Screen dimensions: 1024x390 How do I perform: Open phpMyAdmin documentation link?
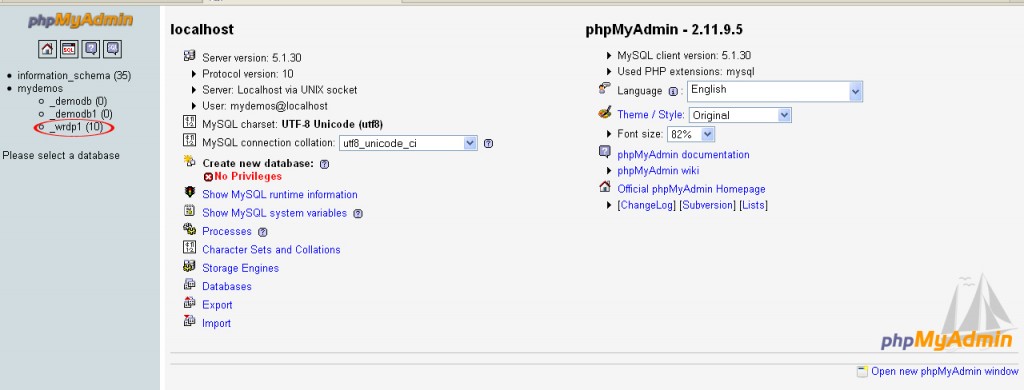pos(683,155)
